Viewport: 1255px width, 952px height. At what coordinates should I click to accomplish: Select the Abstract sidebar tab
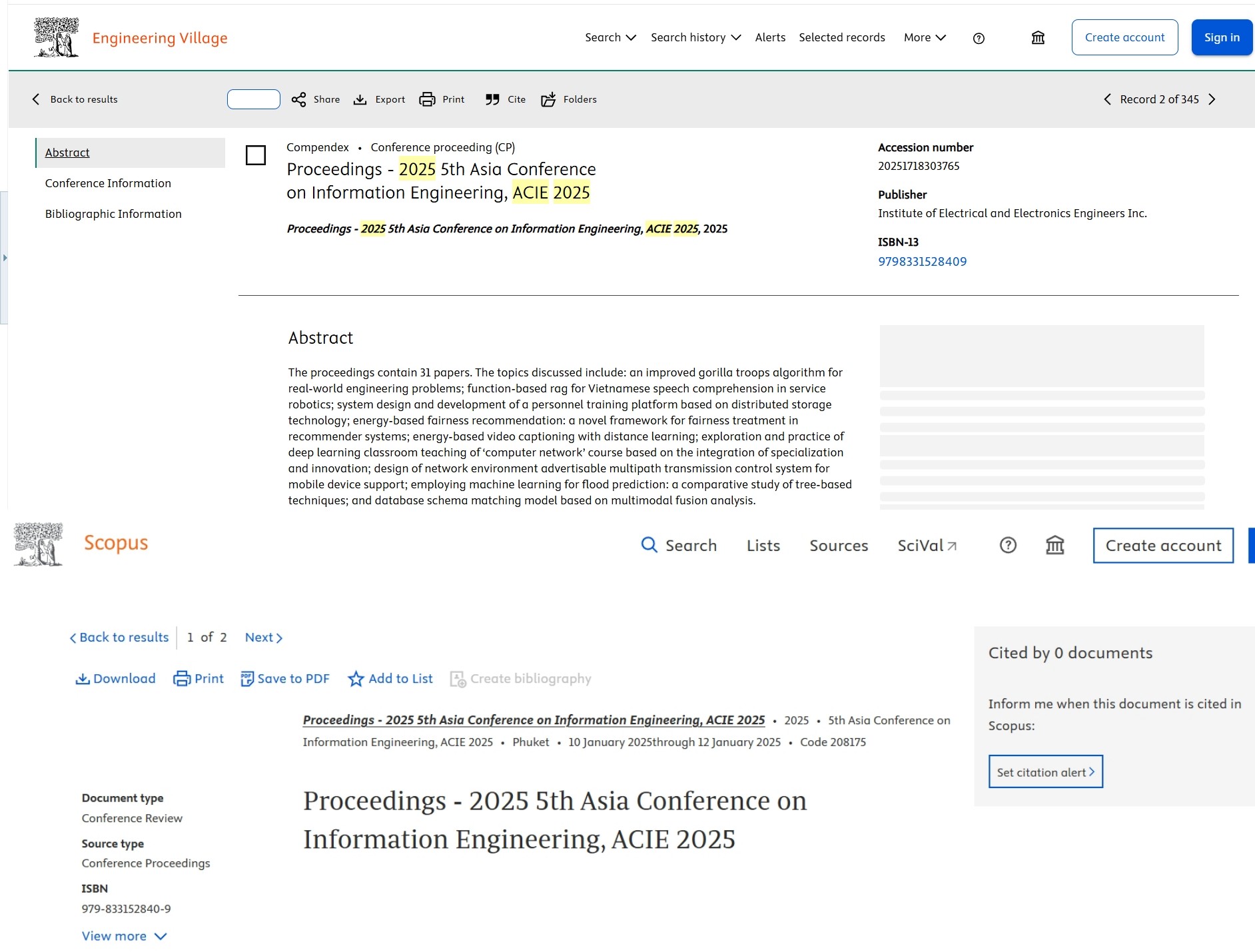(x=131, y=153)
